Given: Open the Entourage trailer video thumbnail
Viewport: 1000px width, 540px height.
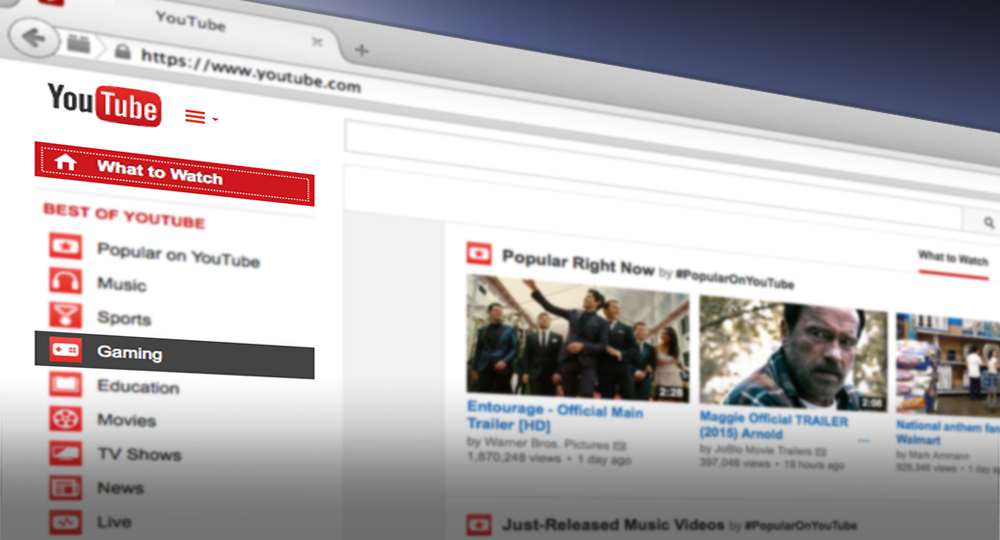Looking at the screenshot, I should click(577, 338).
